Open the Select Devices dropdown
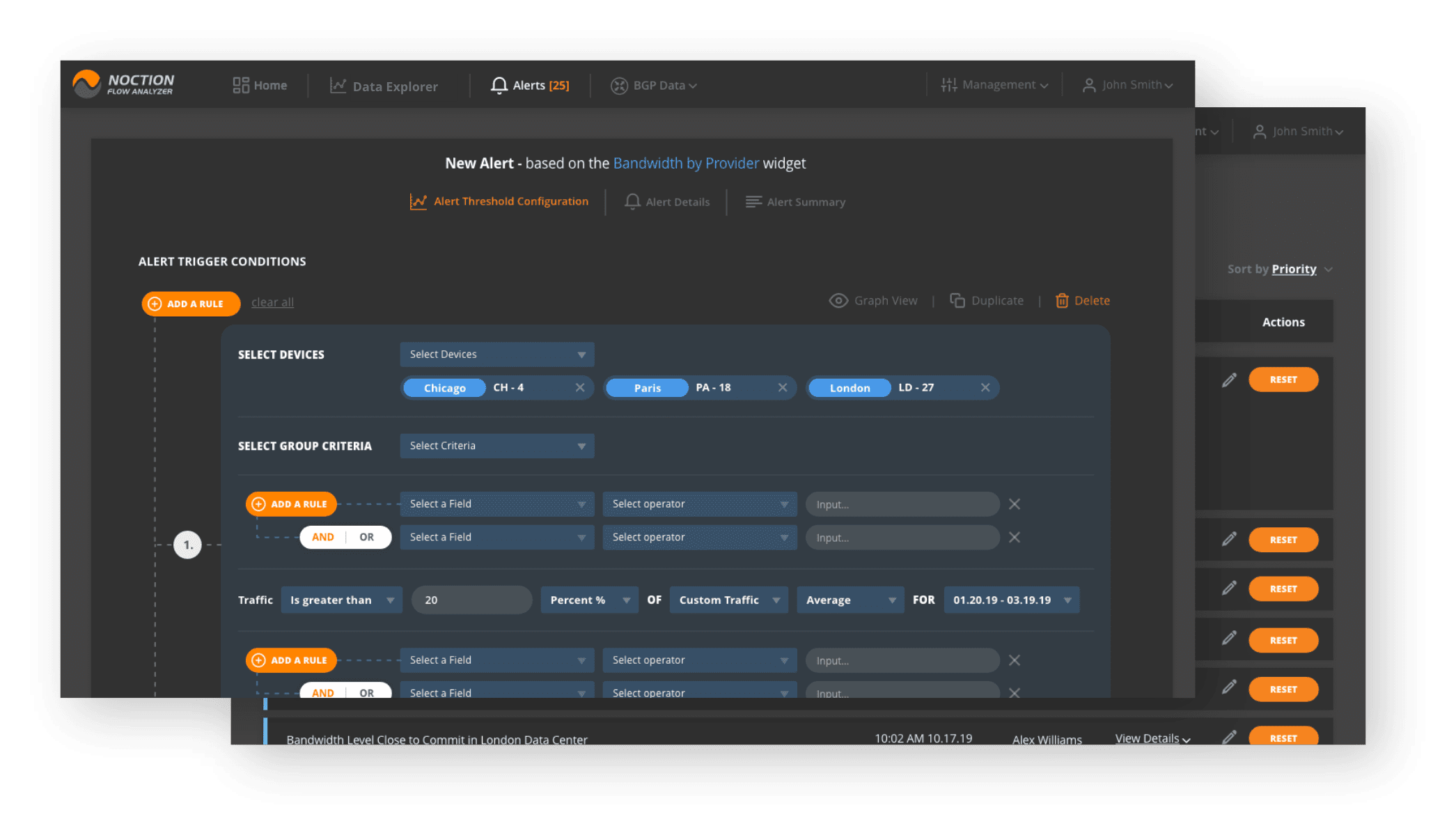The height and width of the screenshot is (835, 1456). (497, 354)
